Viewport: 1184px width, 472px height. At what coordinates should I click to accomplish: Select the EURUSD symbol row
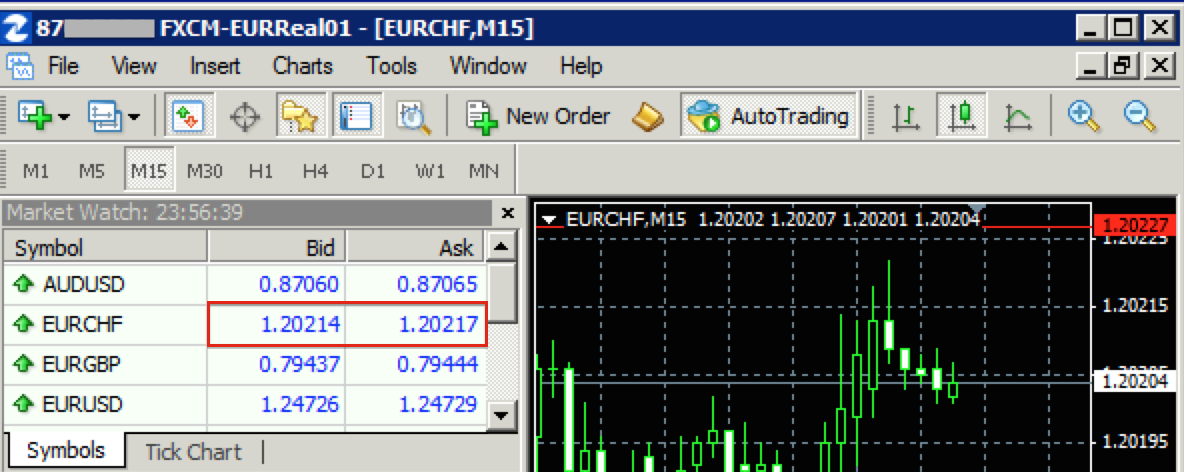click(x=244, y=404)
